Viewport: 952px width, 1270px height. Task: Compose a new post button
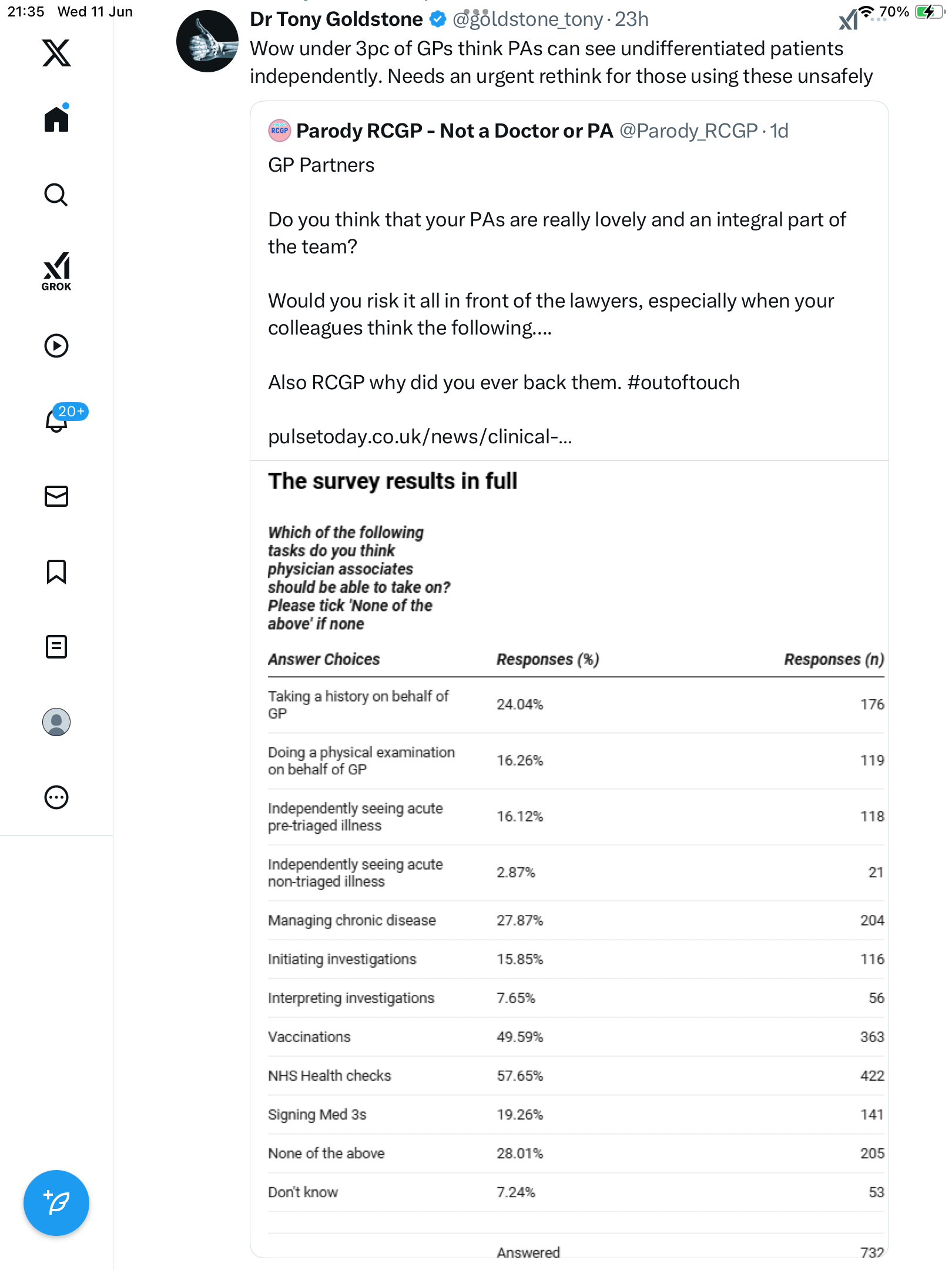[x=56, y=1203]
